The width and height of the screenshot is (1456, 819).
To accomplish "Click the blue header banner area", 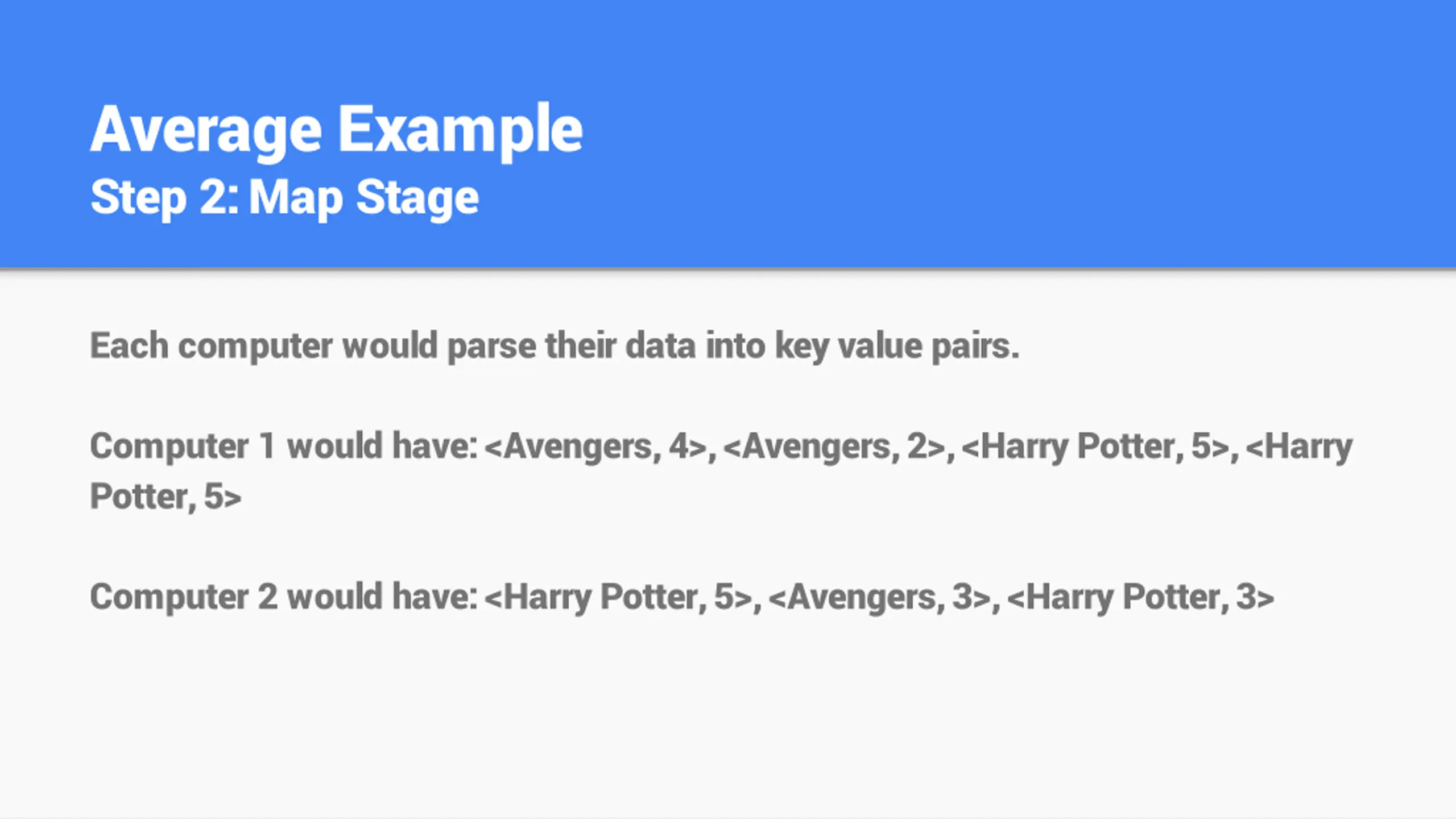I will point(728,134).
